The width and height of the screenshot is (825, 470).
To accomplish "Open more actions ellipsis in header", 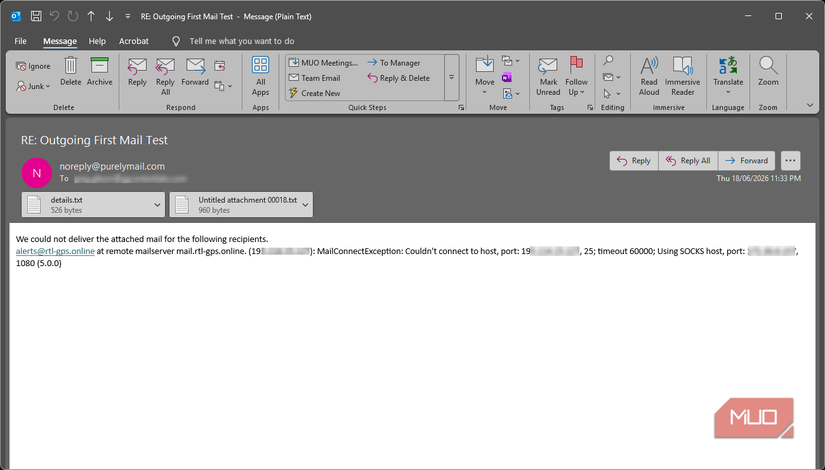I will 790,161.
